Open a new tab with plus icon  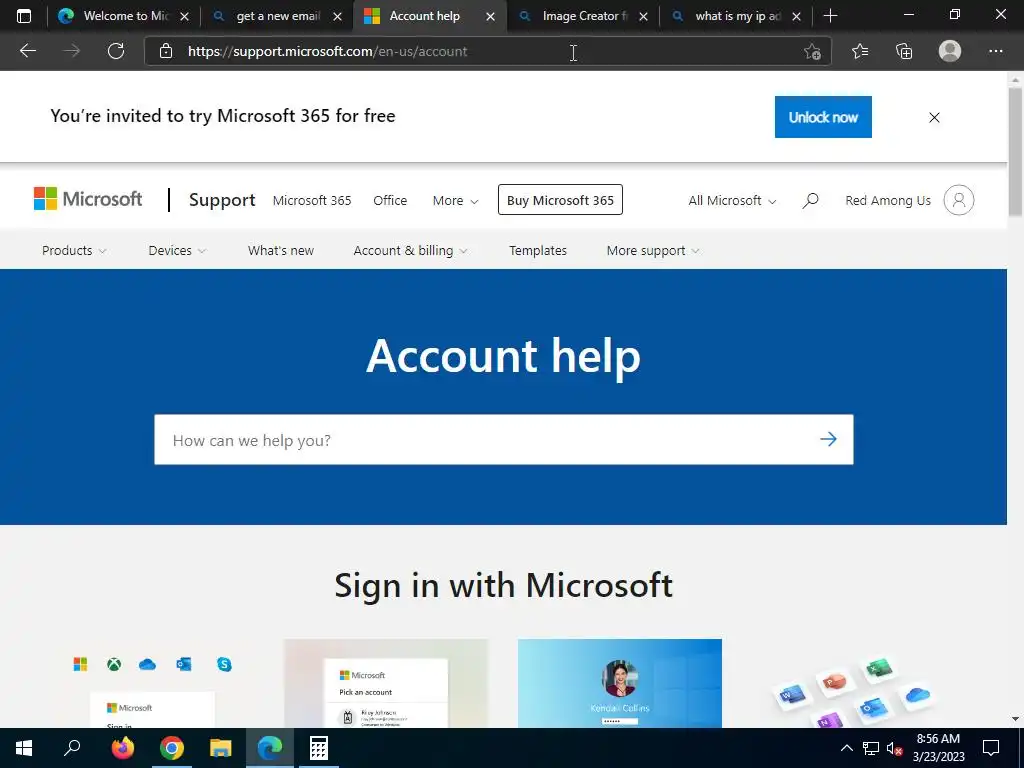click(x=830, y=16)
